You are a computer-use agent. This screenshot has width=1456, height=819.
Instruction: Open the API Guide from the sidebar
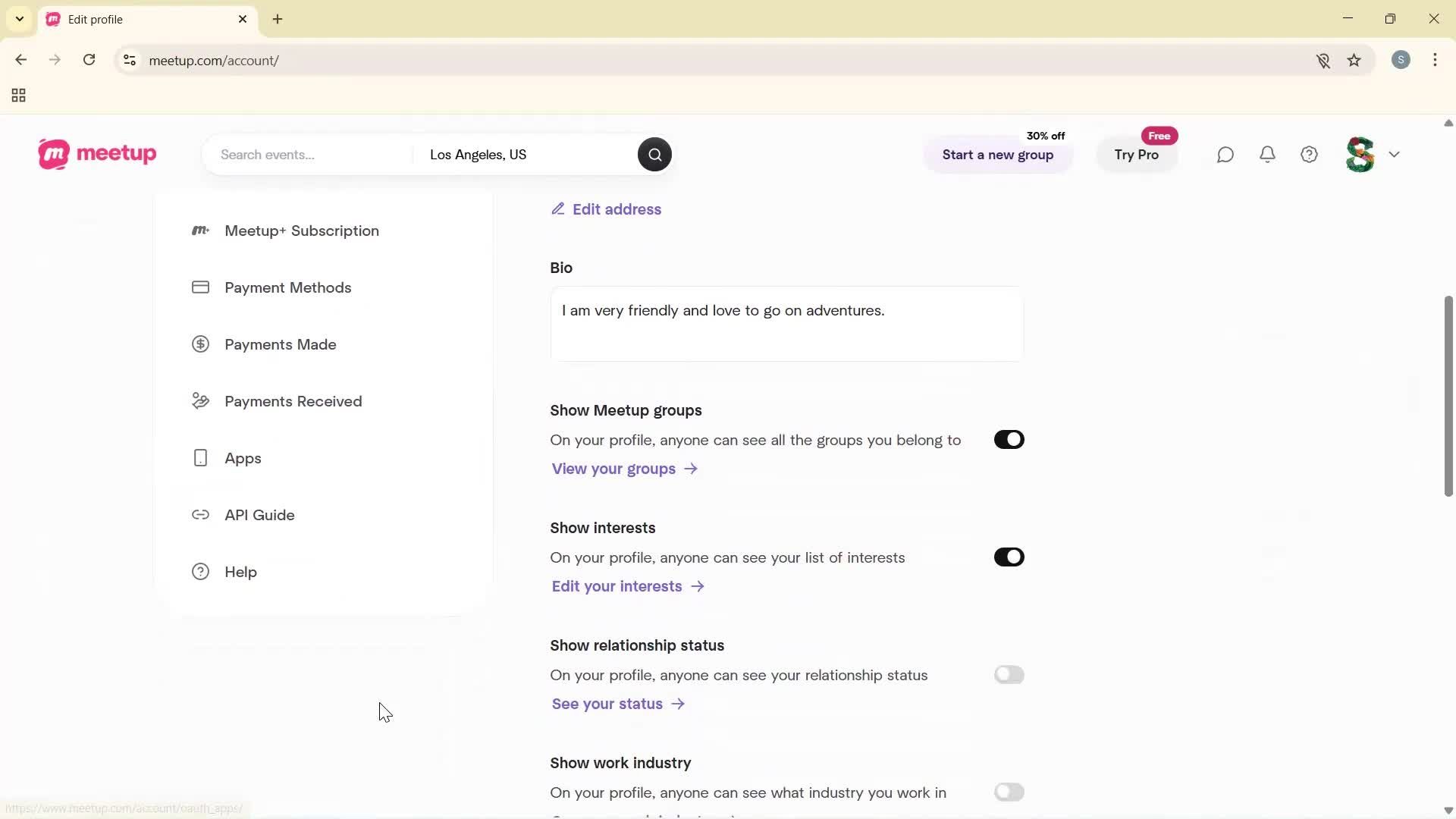coord(259,515)
